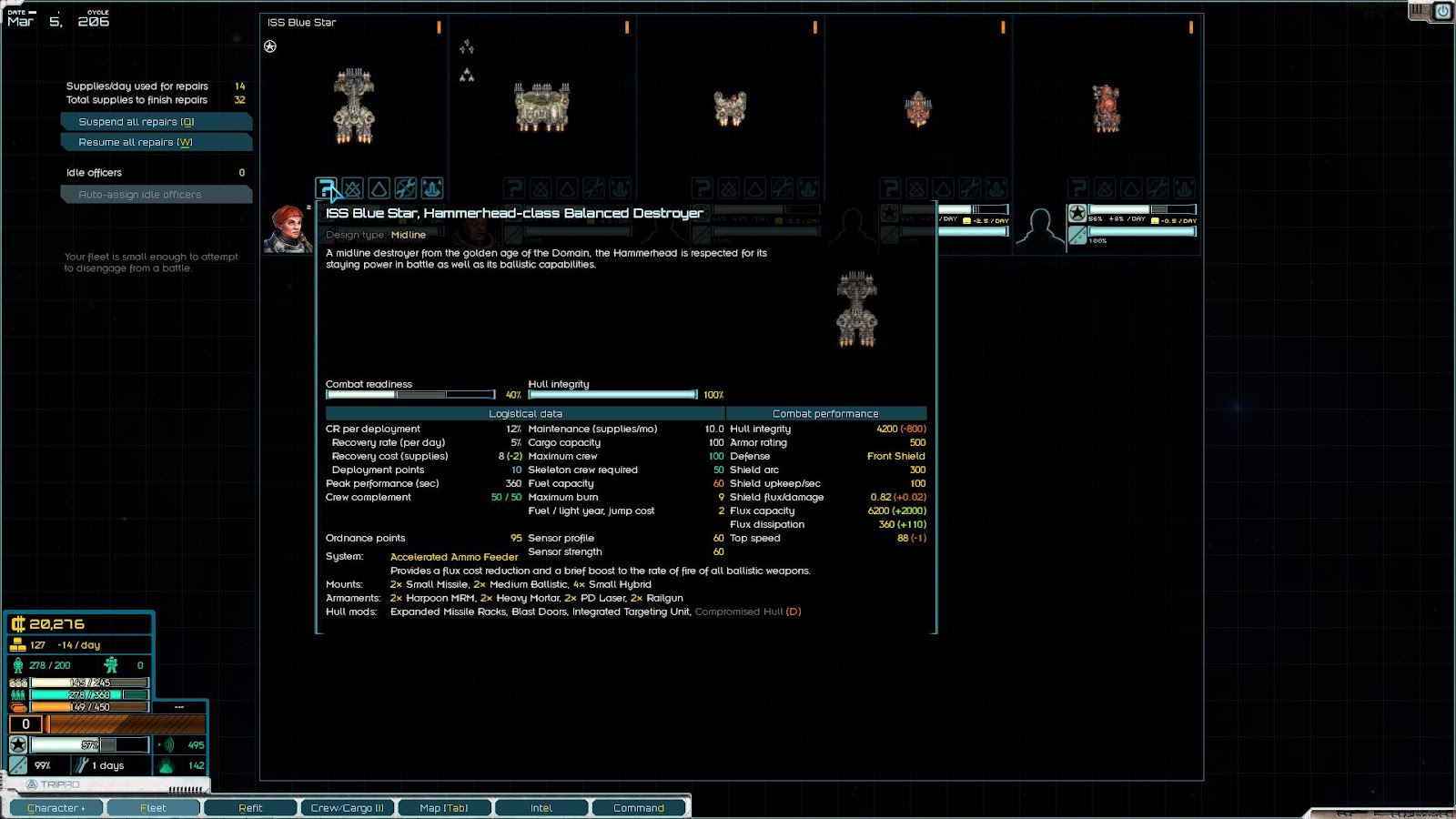Toggle mothball on the ISS Blue Star
The width and height of the screenshot is (1456, 819).
(353, 188)
